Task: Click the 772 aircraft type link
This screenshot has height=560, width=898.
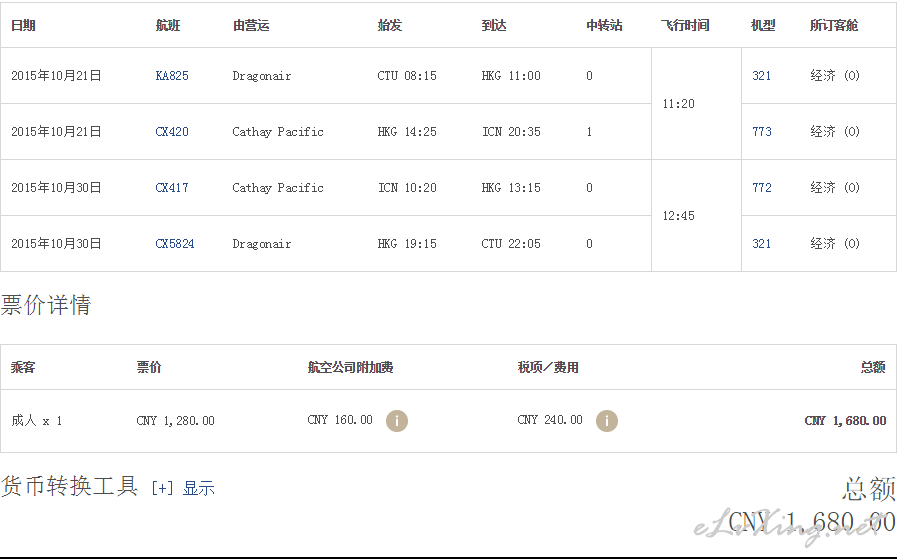Action: (x=762, y=188)
